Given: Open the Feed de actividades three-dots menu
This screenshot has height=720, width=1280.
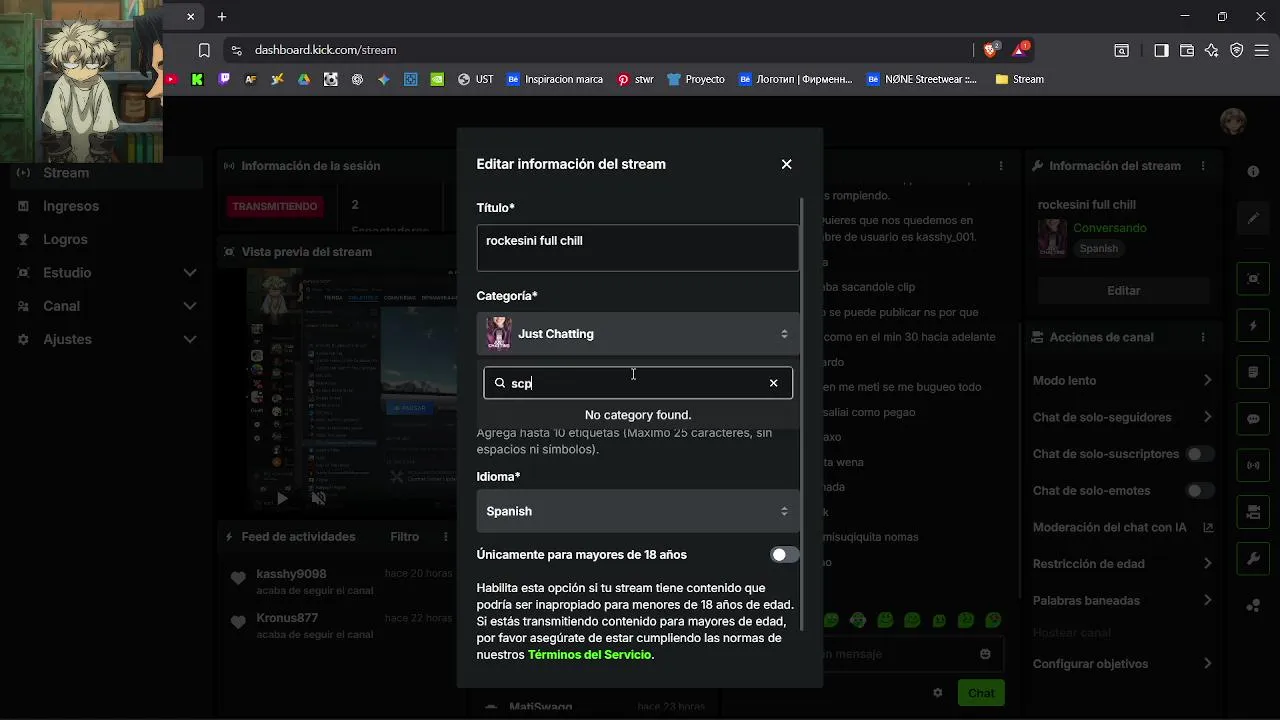Looking at the screenshot, I should pos(445,537).
